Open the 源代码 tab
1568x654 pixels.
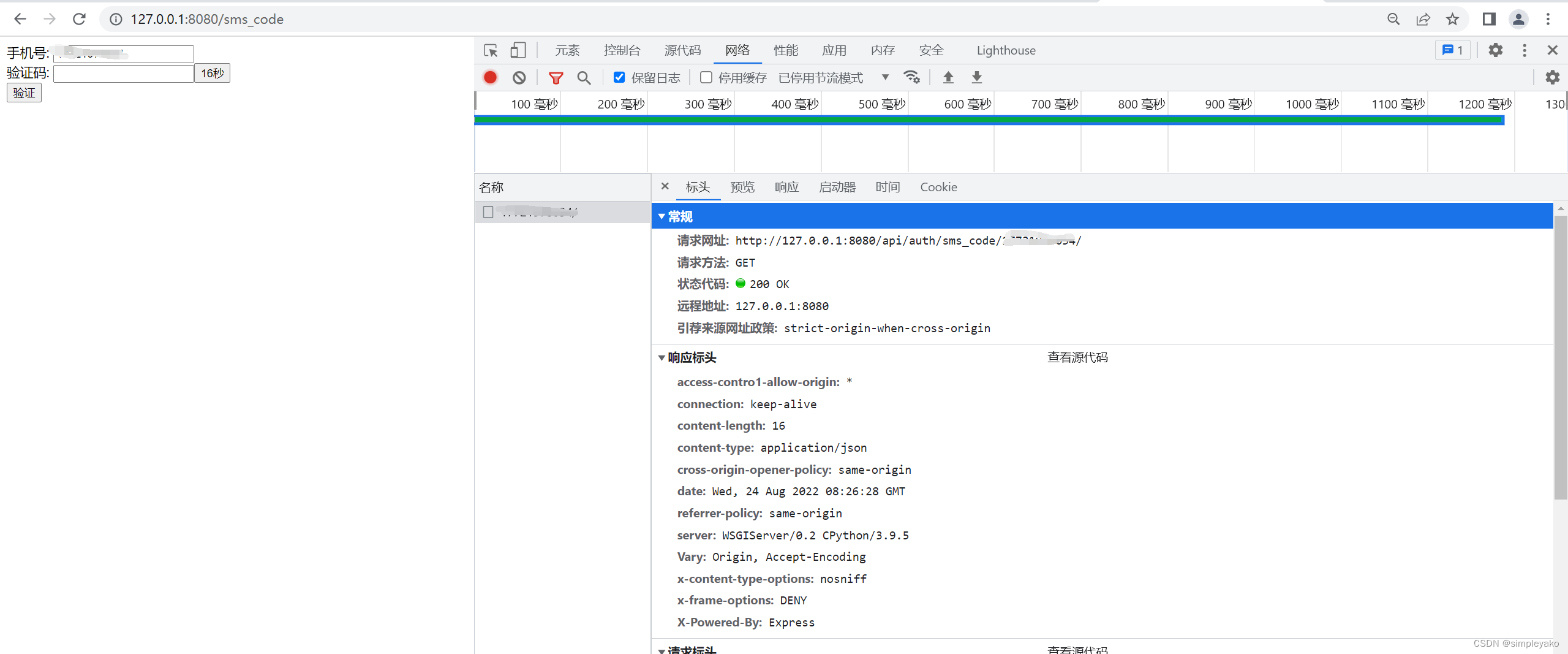pos(682,50)
